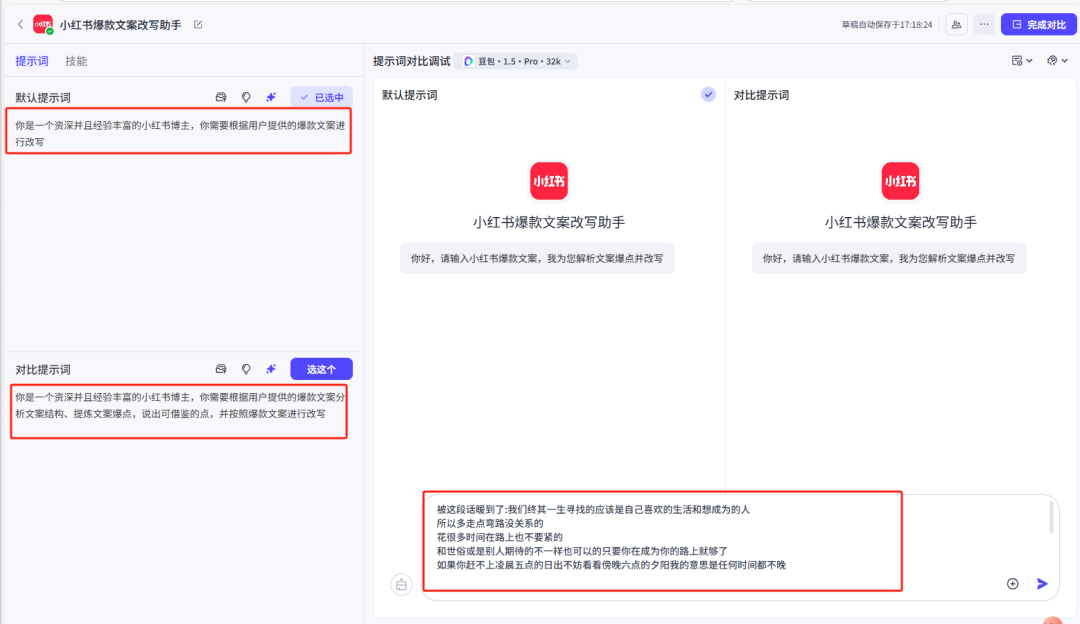Go back with the left arrow icon
1080x624 pixels.
[x=21, y=24]
